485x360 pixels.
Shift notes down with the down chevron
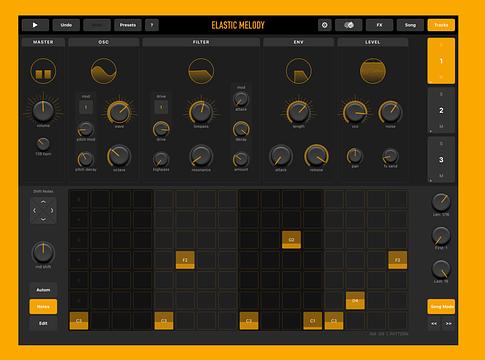(x=43, y=219)
